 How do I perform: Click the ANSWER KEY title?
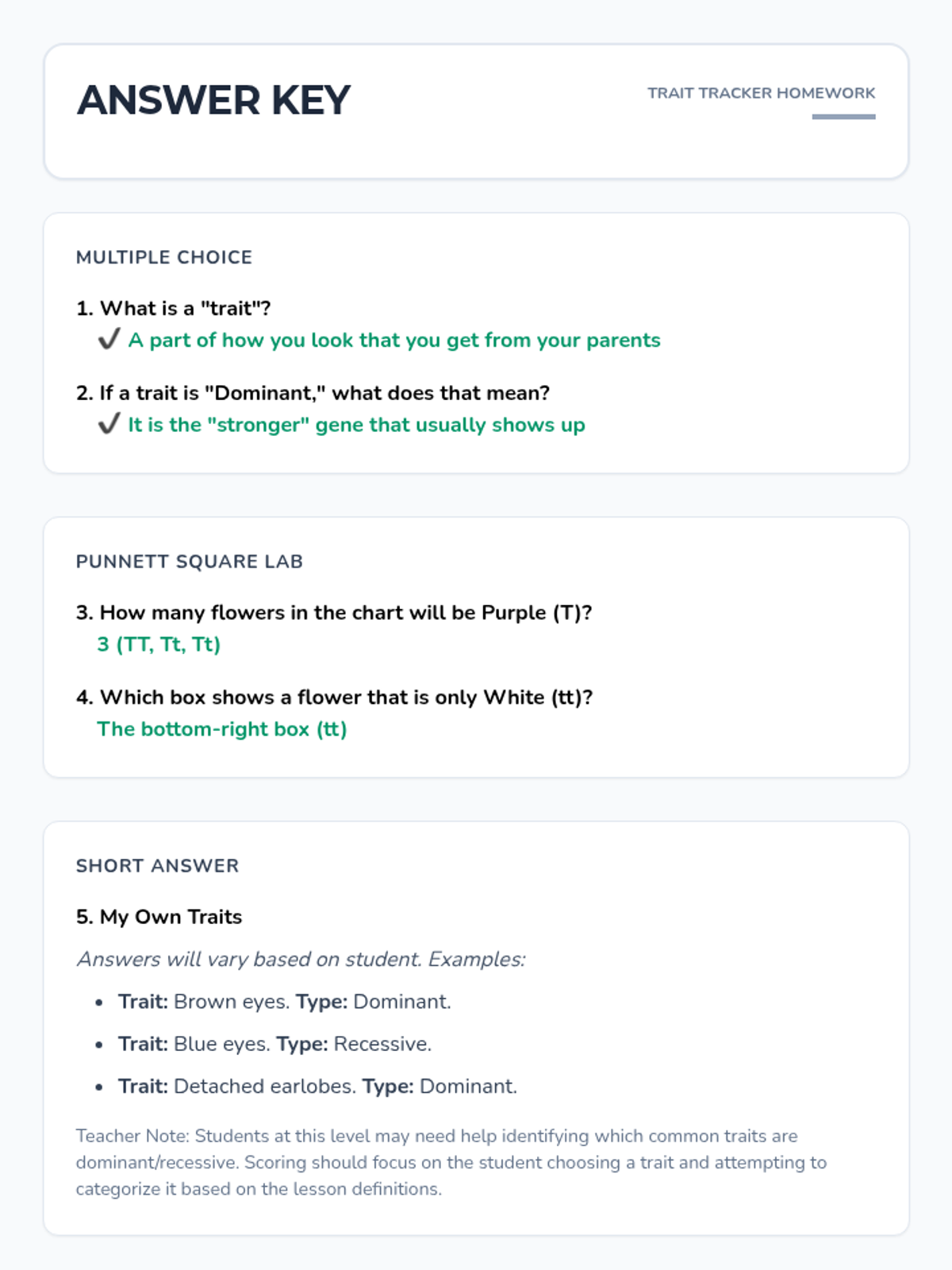click(x=213, y=101)
